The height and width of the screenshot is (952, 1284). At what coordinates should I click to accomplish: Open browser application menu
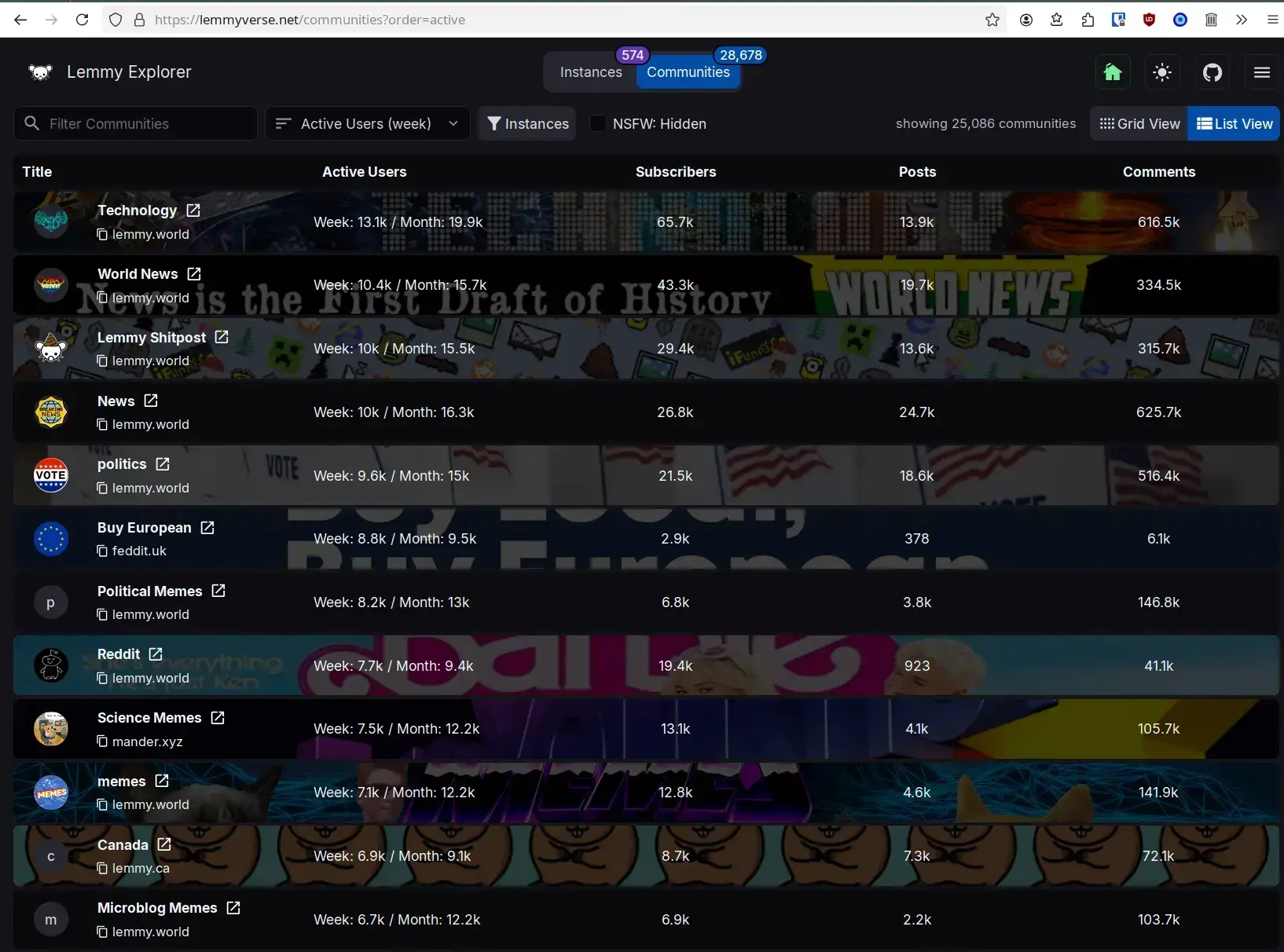tap(1272, 20)
